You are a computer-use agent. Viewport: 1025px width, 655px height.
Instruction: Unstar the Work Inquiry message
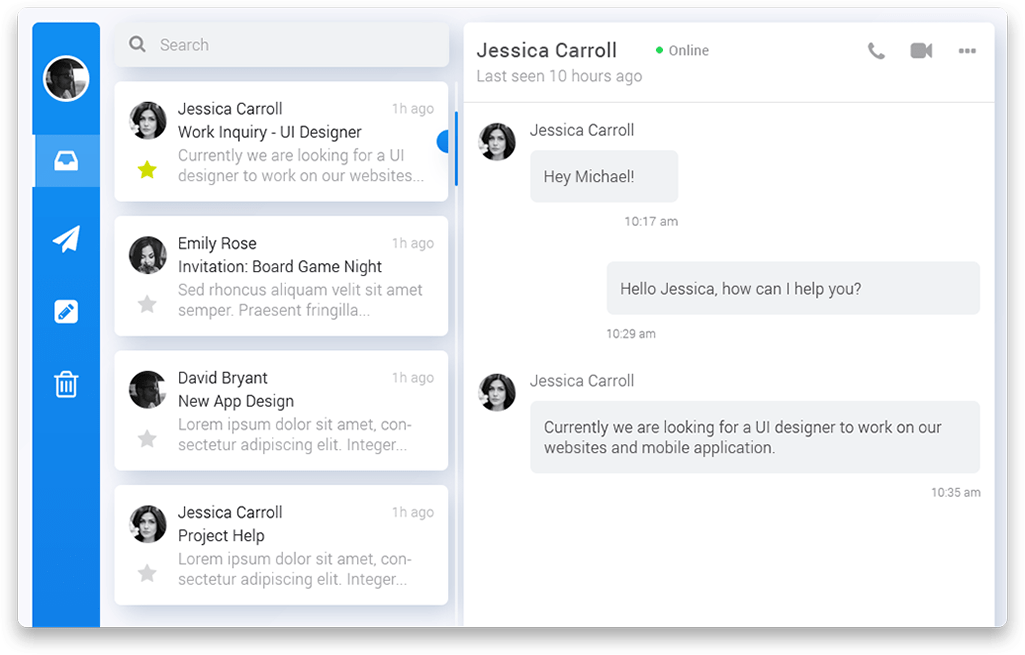[147, 170]
